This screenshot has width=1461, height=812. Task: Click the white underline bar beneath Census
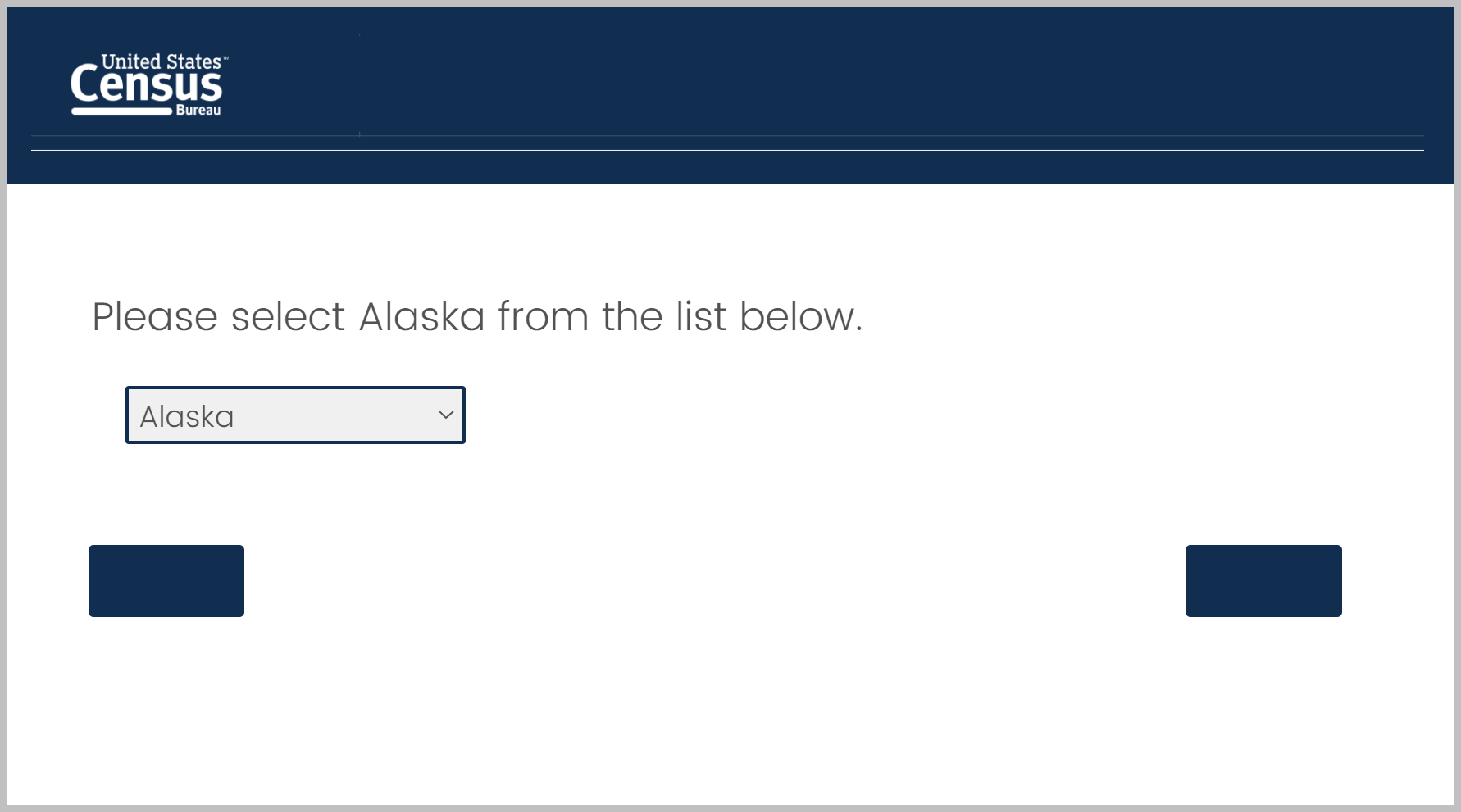121,111
